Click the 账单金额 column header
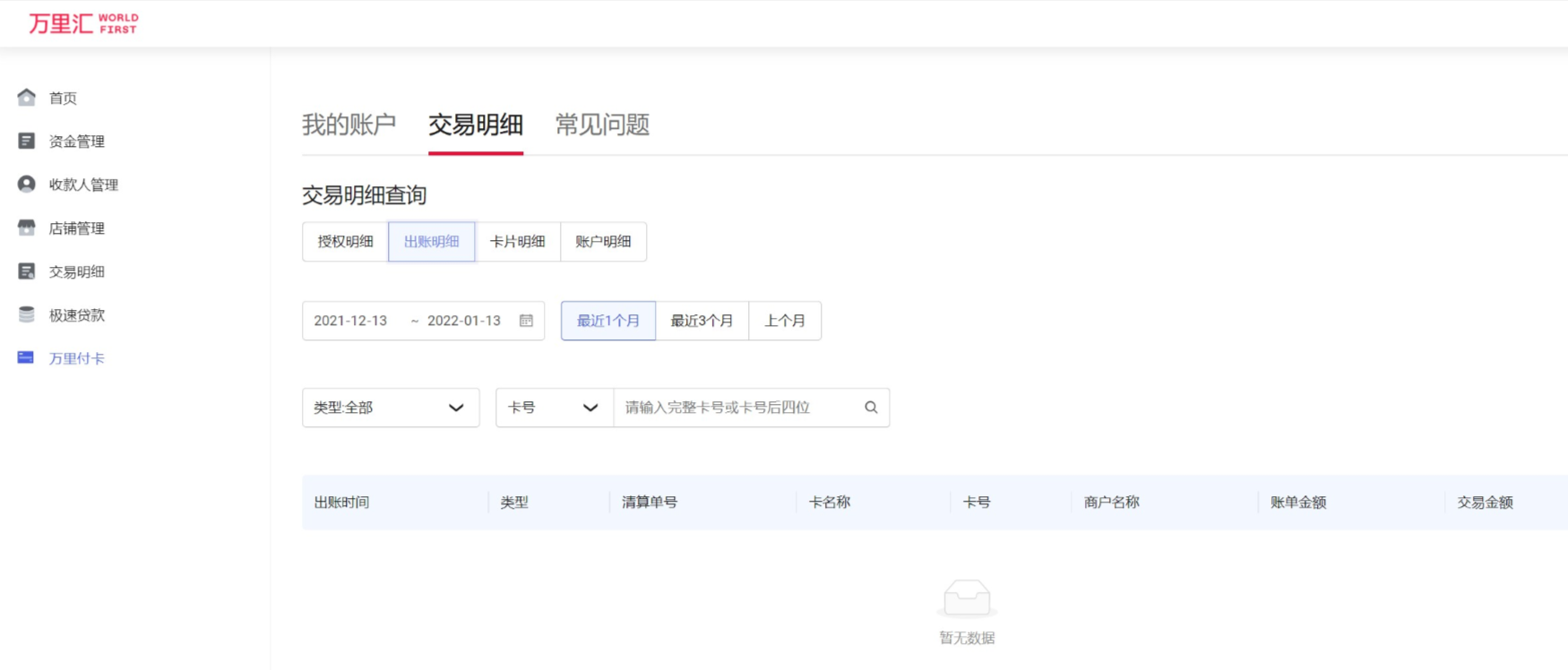The height and width of the screenshot is (670, 1568). point(1298,502)
